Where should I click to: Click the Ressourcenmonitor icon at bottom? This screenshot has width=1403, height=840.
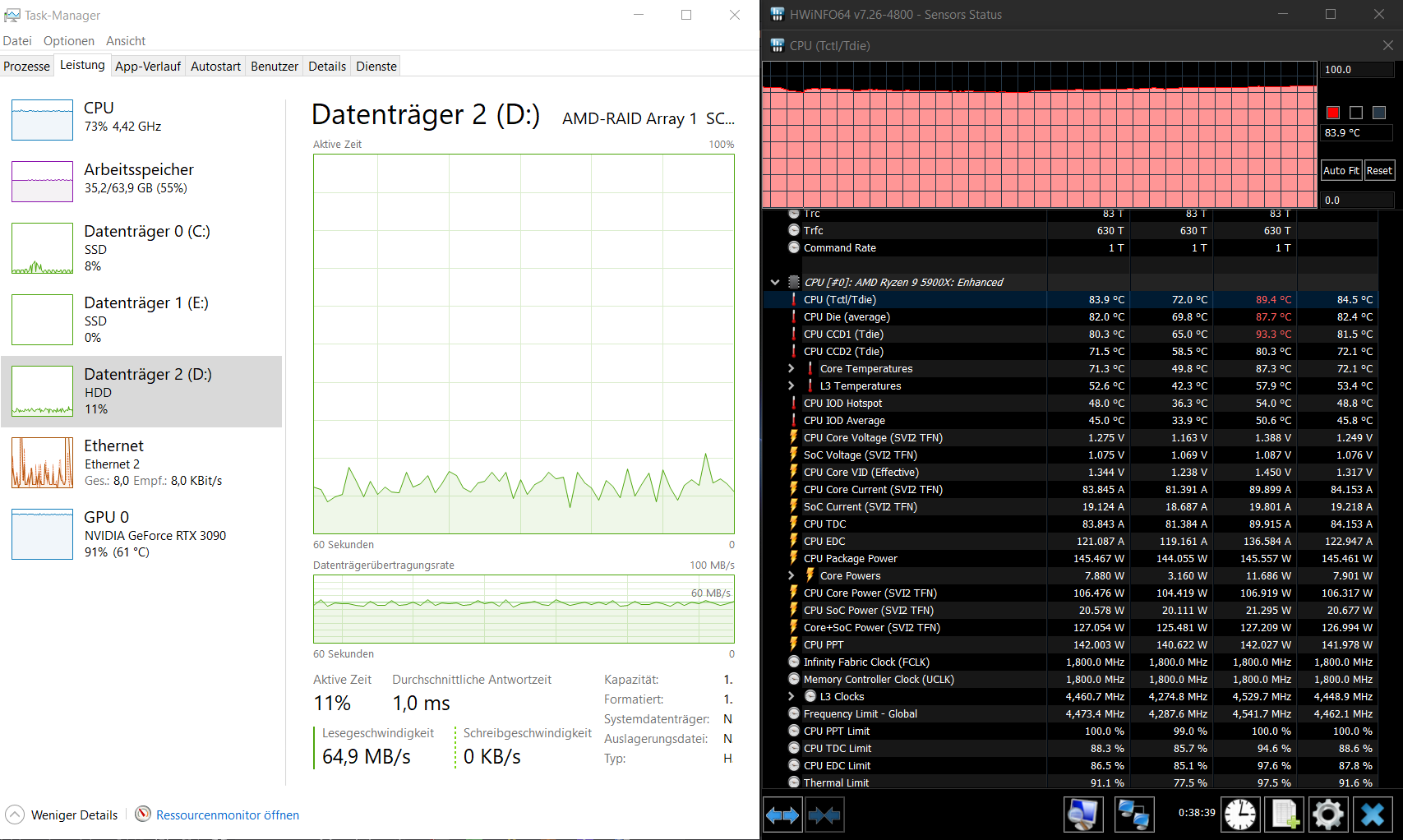pyautogui.click(x=143, y=814)
